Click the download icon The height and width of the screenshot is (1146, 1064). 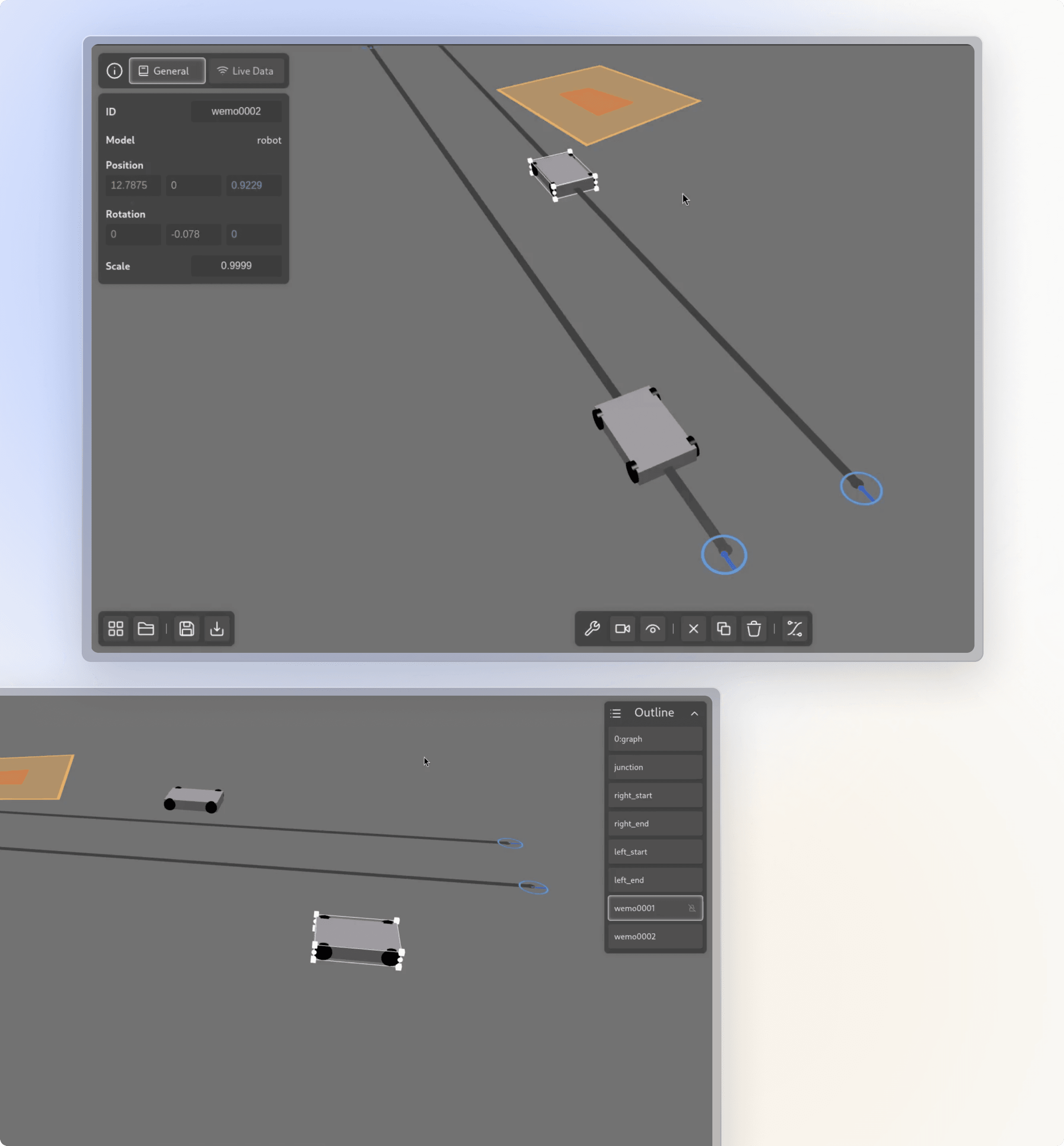pos(217,628)
